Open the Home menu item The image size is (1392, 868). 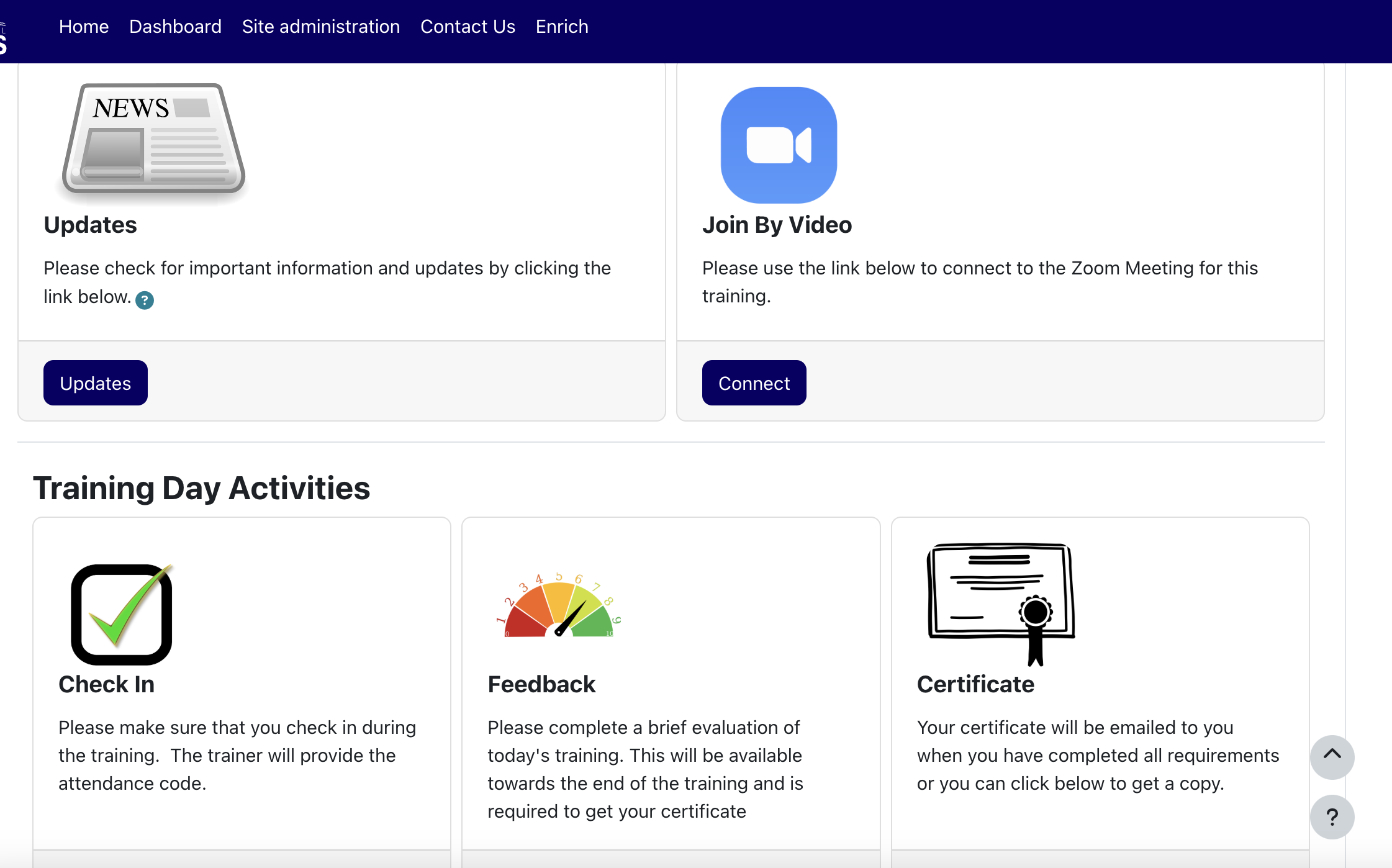pos(84,27)
